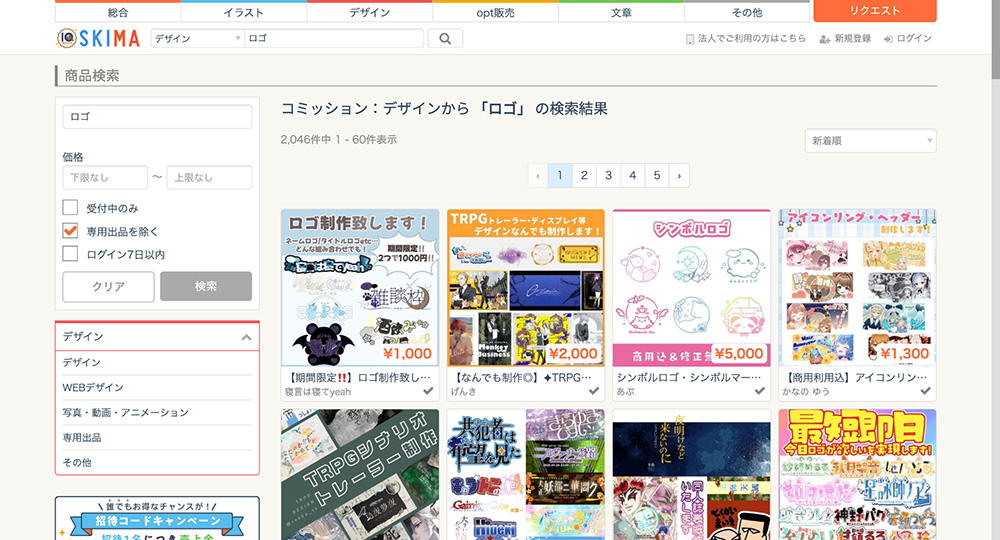
Task: Click the 下限なし minimum price field
Action: coord(105,178)
